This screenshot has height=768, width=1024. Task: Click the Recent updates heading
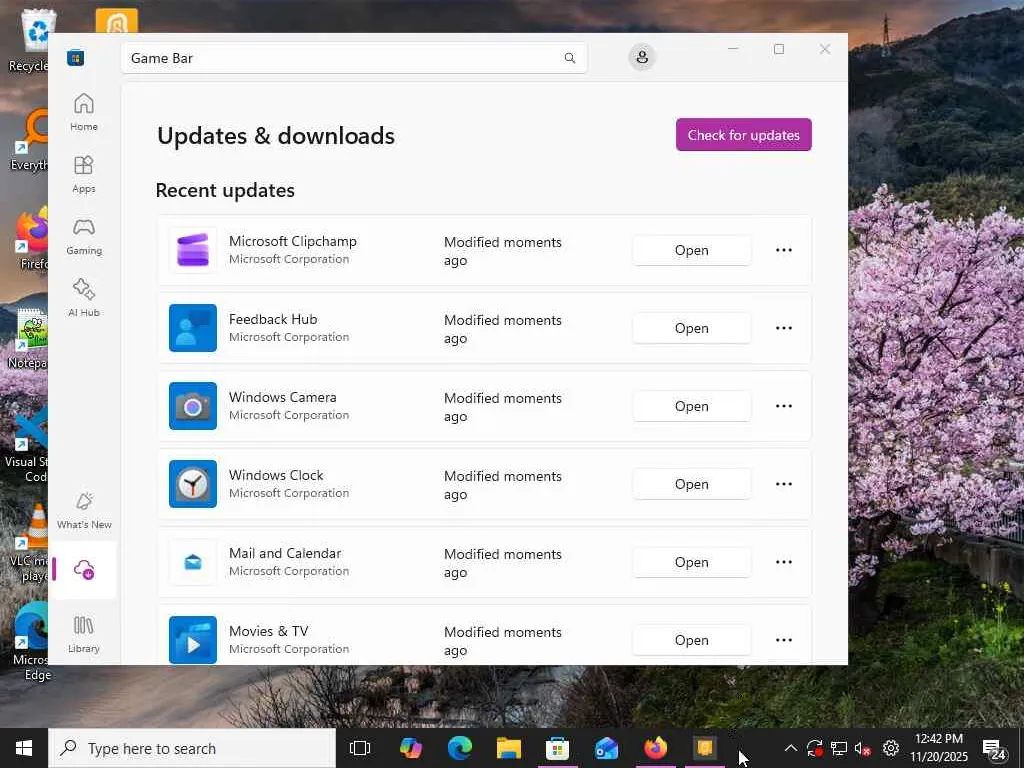(x=225, y=190)
